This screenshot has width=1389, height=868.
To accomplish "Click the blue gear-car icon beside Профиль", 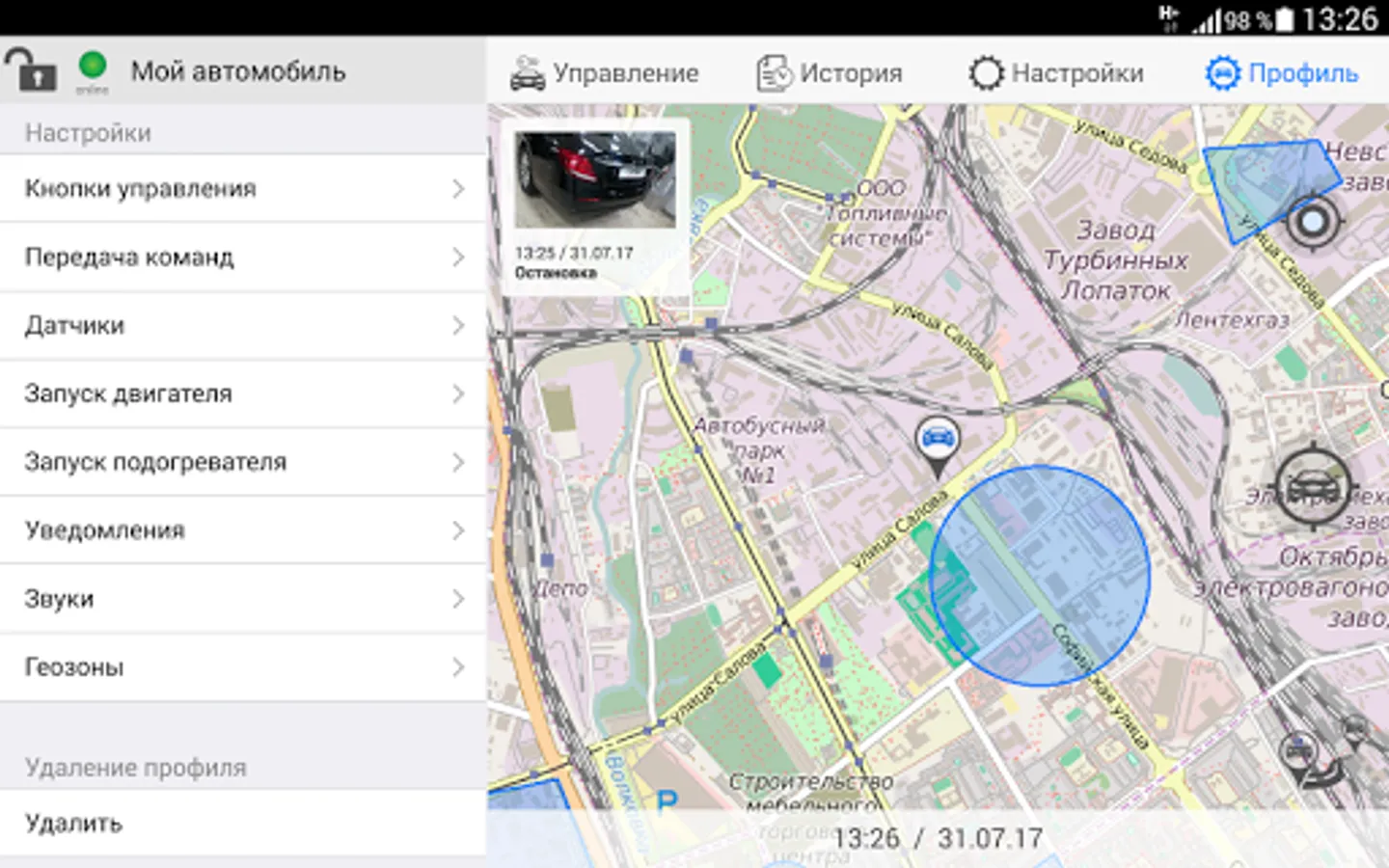I will [x=1222, y=73].
